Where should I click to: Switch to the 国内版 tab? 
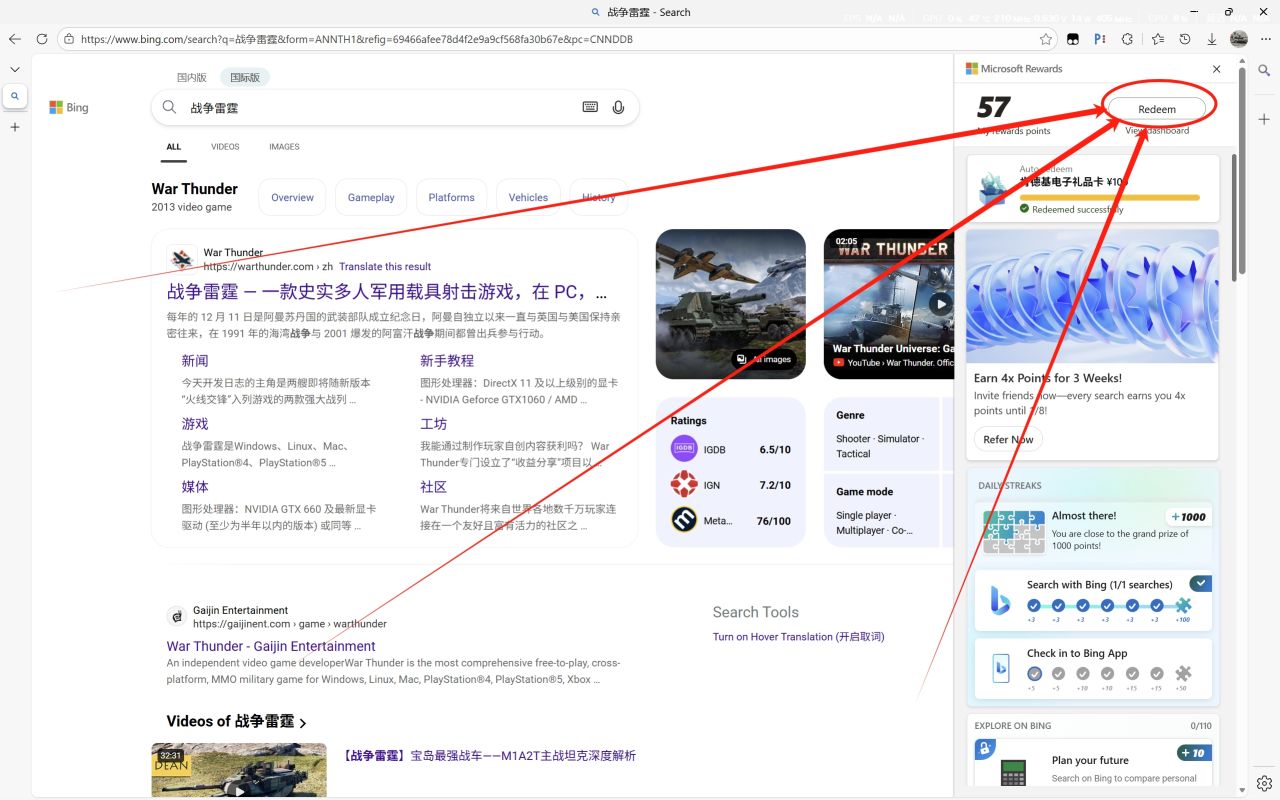point(192,77)
